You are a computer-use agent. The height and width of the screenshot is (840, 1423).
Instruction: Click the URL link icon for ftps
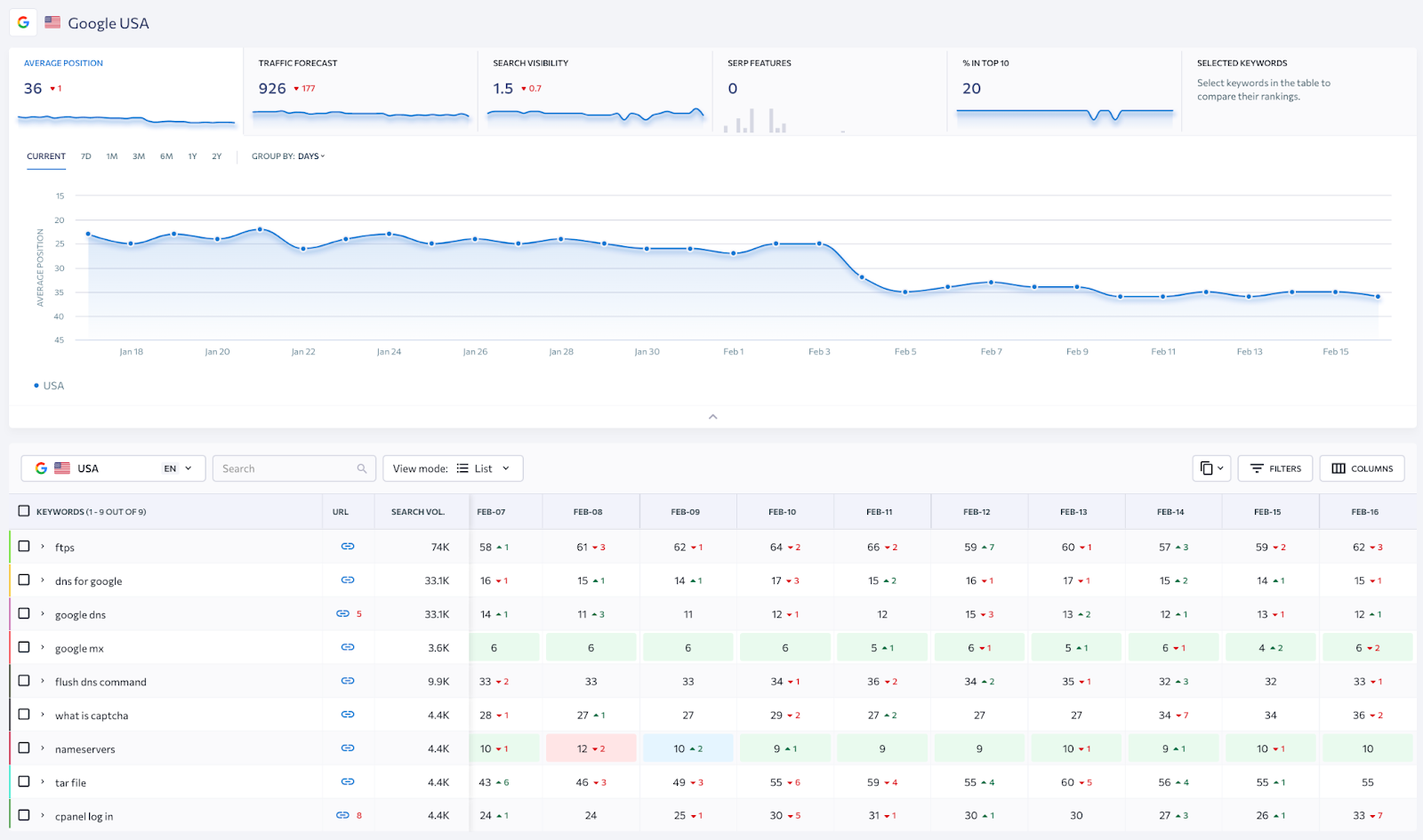coord(348,547)
